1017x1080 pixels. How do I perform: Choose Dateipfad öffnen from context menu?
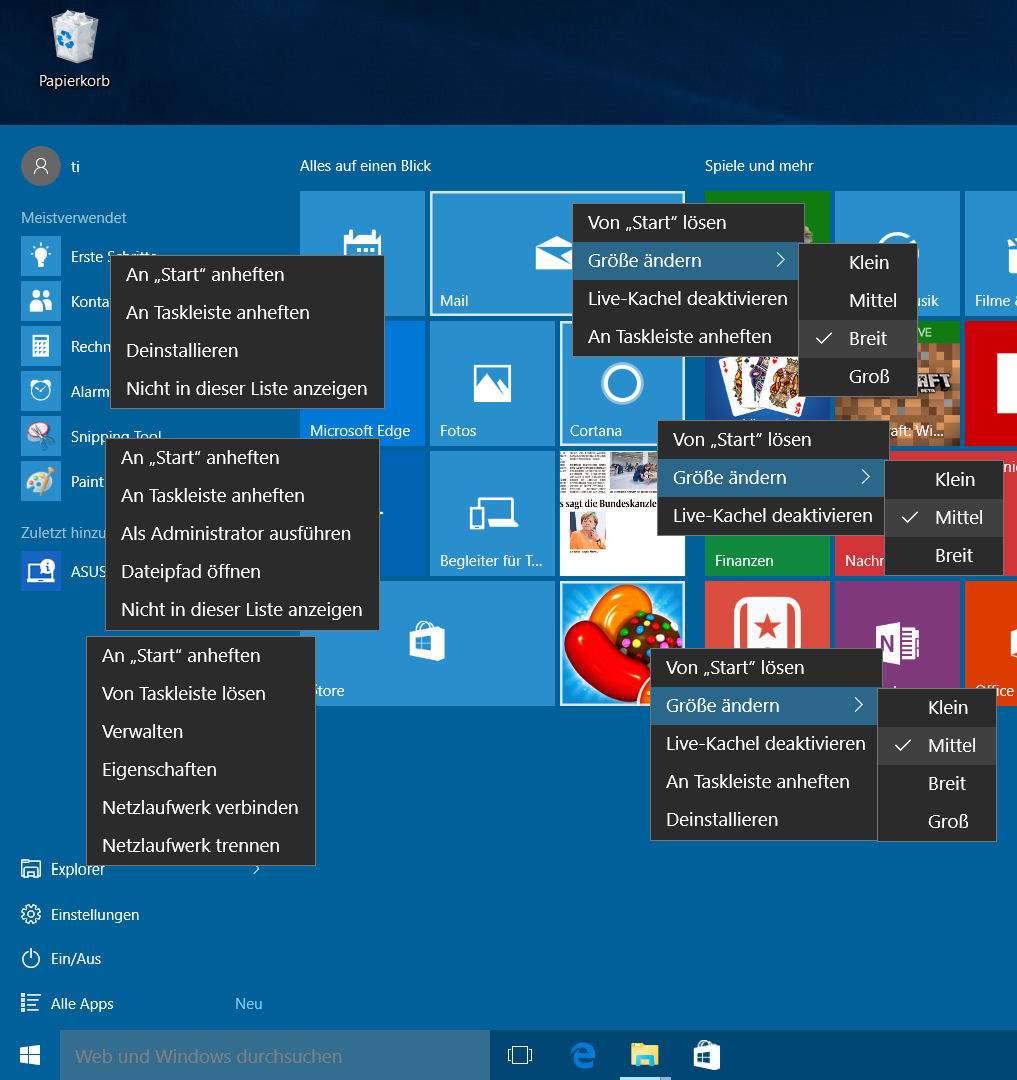(191, 572)
